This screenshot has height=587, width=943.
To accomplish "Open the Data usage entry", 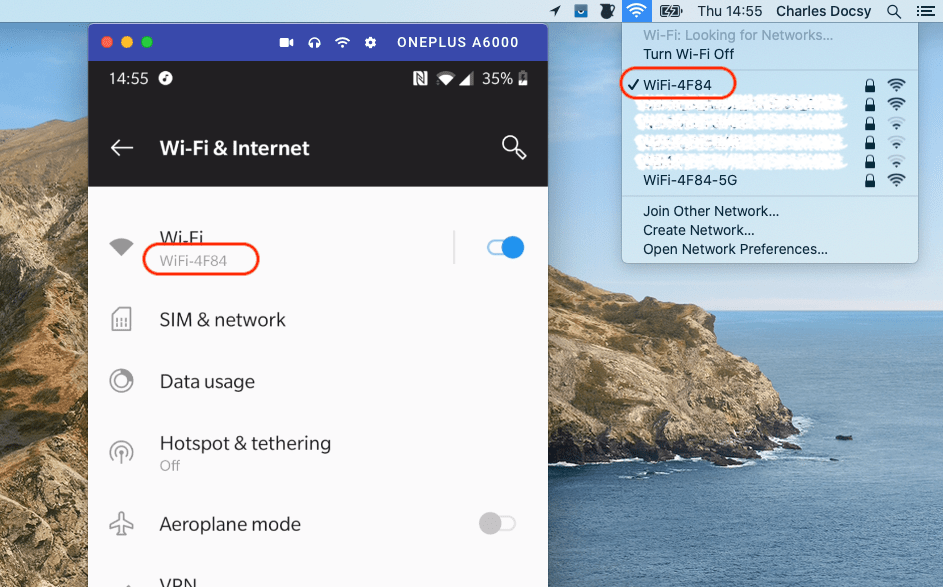I will (207, 382).
